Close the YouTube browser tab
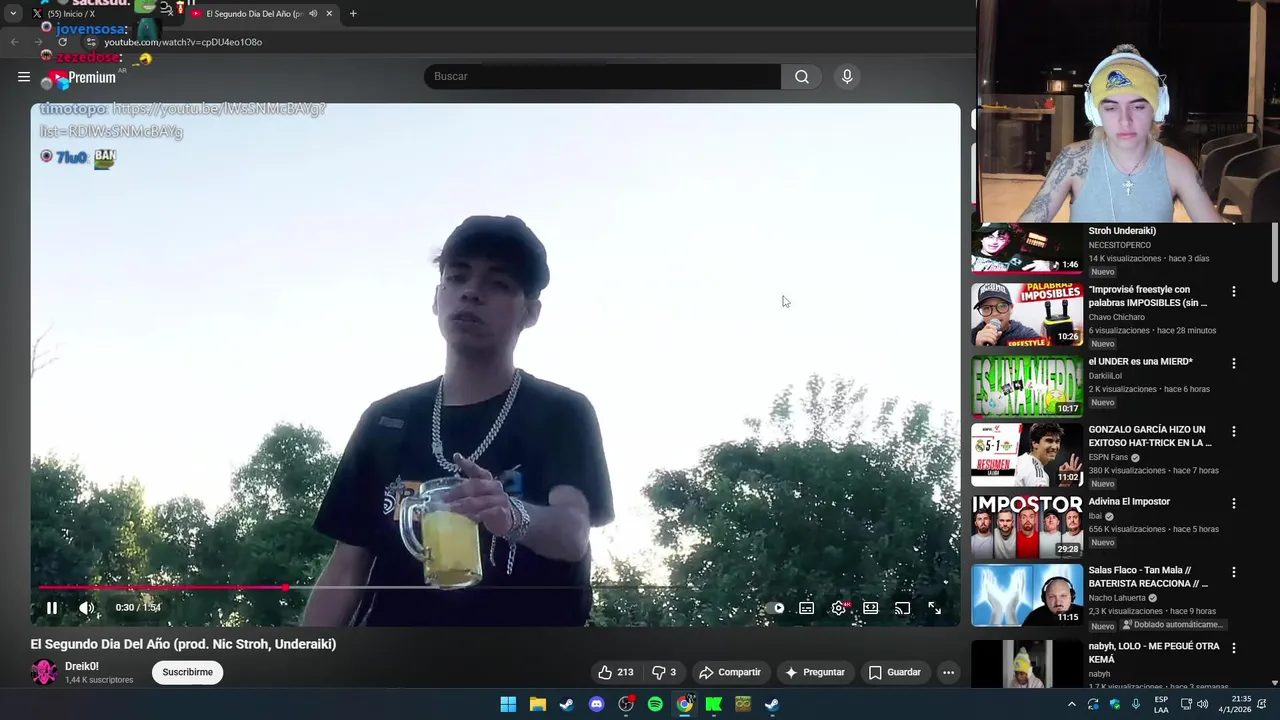 (329, 13)
